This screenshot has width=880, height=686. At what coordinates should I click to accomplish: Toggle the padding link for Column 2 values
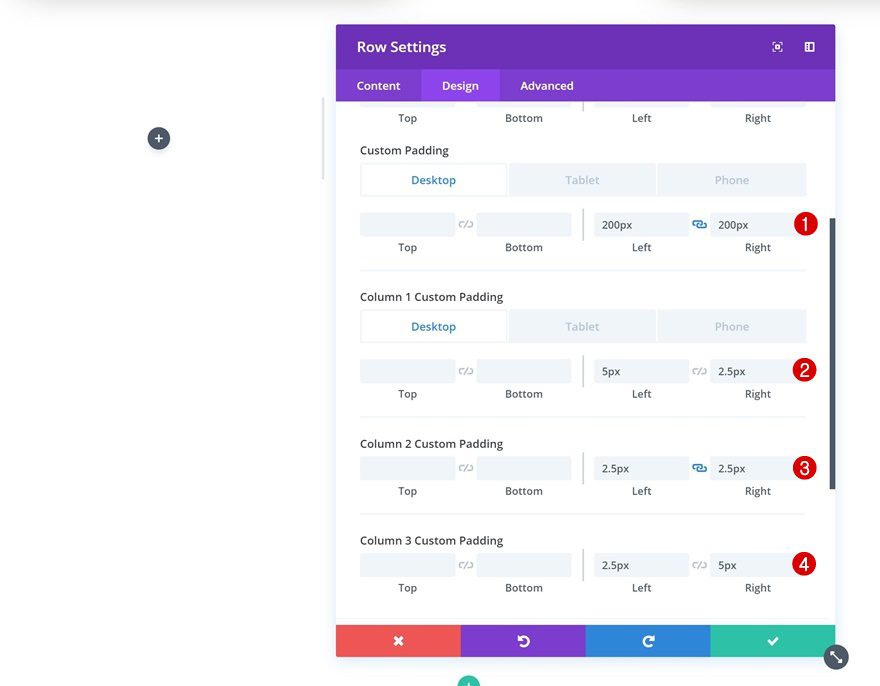tap(699, 467)
